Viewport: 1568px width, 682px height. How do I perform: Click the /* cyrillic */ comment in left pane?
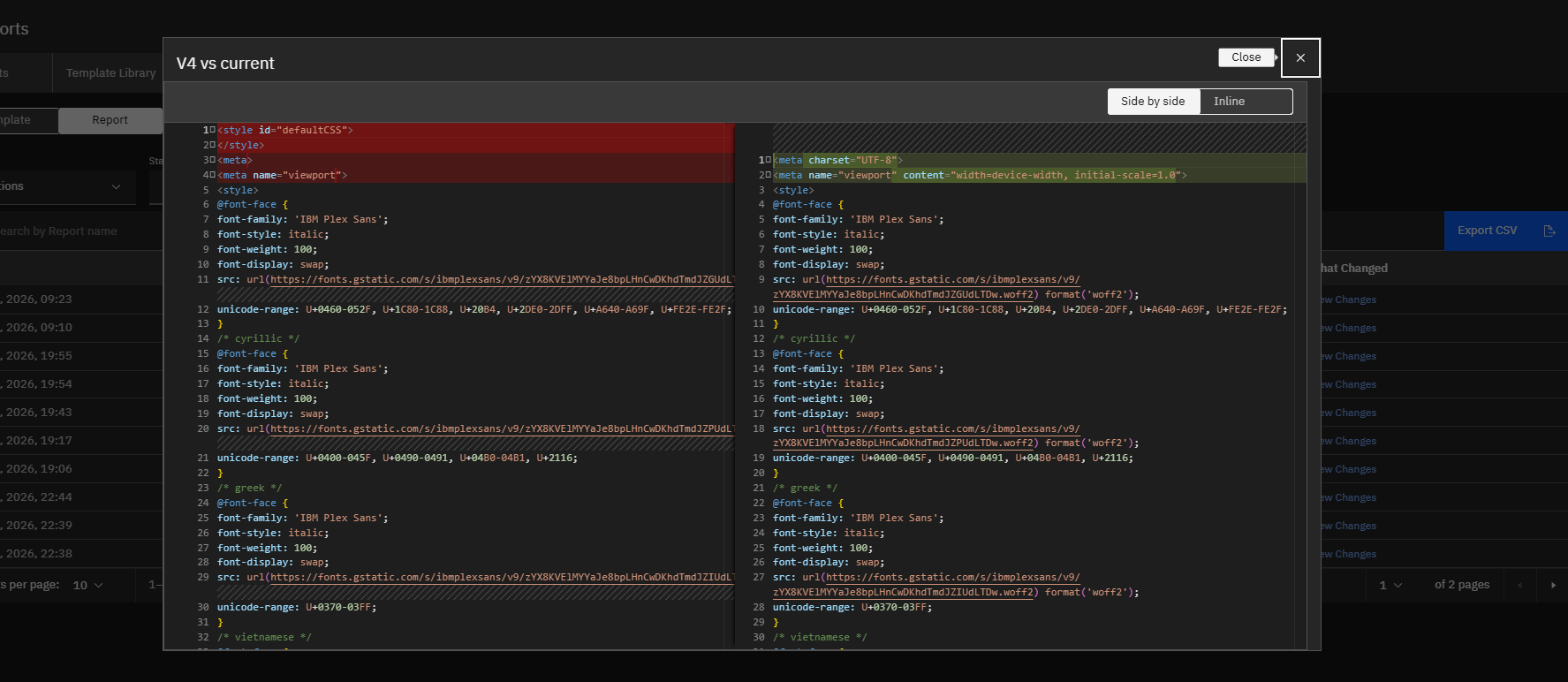(259, 338)
